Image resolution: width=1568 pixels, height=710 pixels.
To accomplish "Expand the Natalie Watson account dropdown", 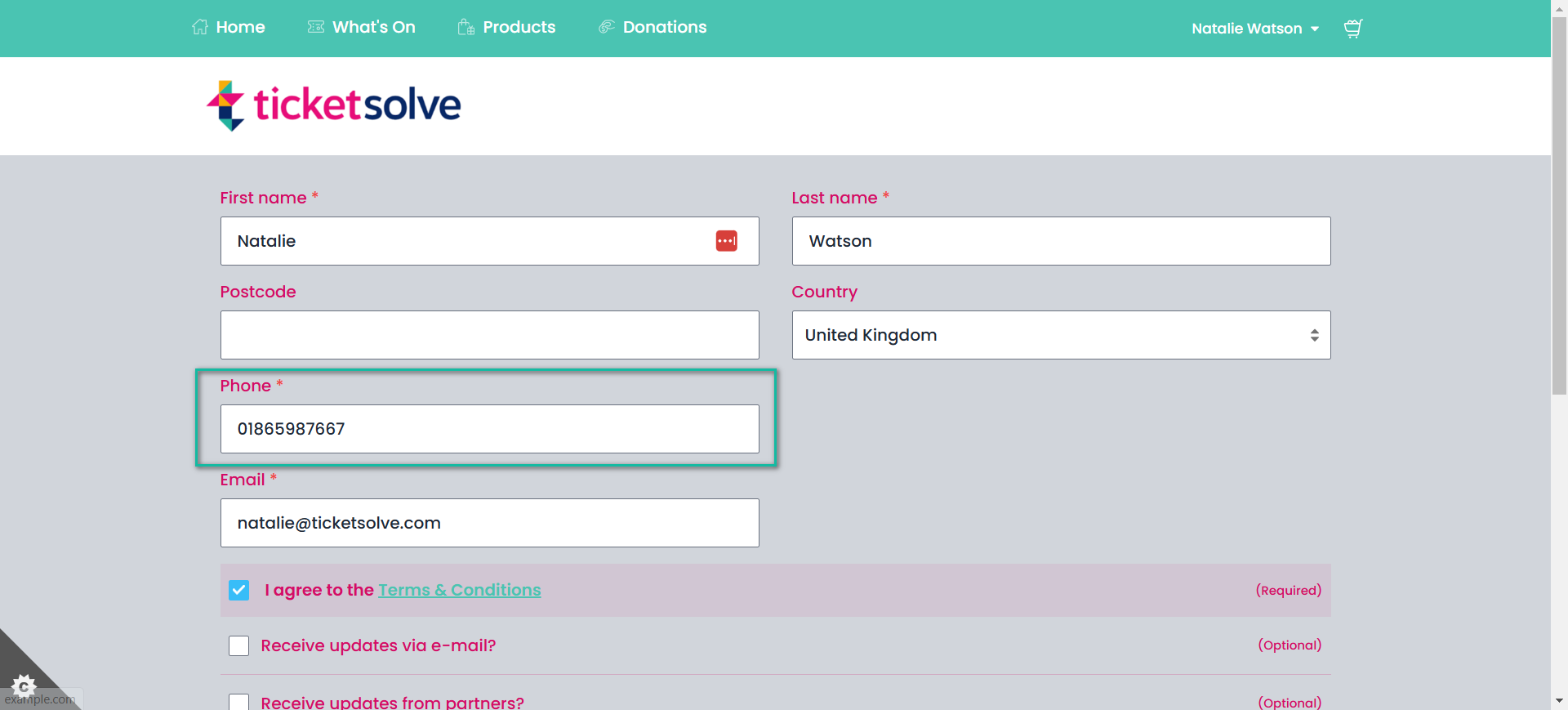I will [x=1255, y=29].
